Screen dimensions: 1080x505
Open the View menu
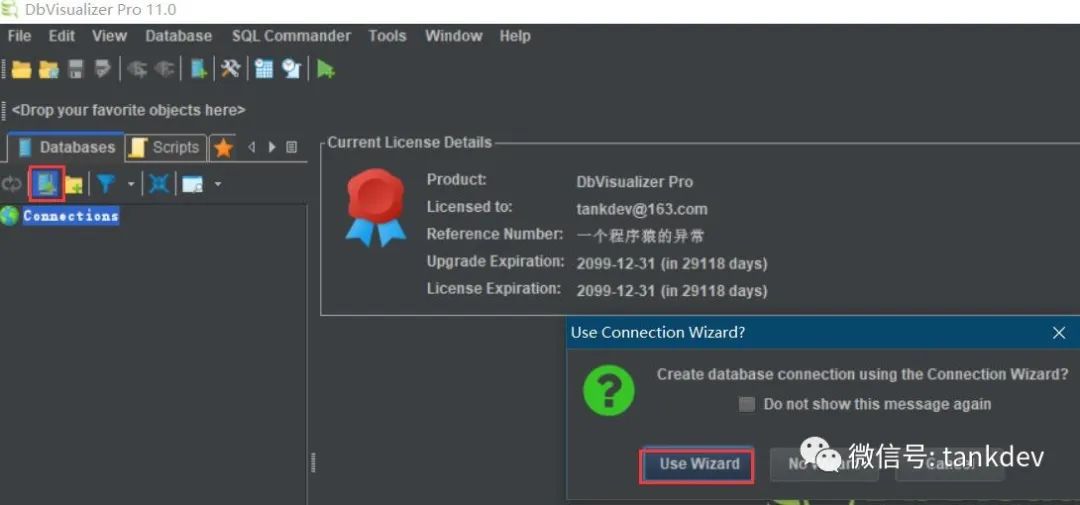tap(110, 36)
